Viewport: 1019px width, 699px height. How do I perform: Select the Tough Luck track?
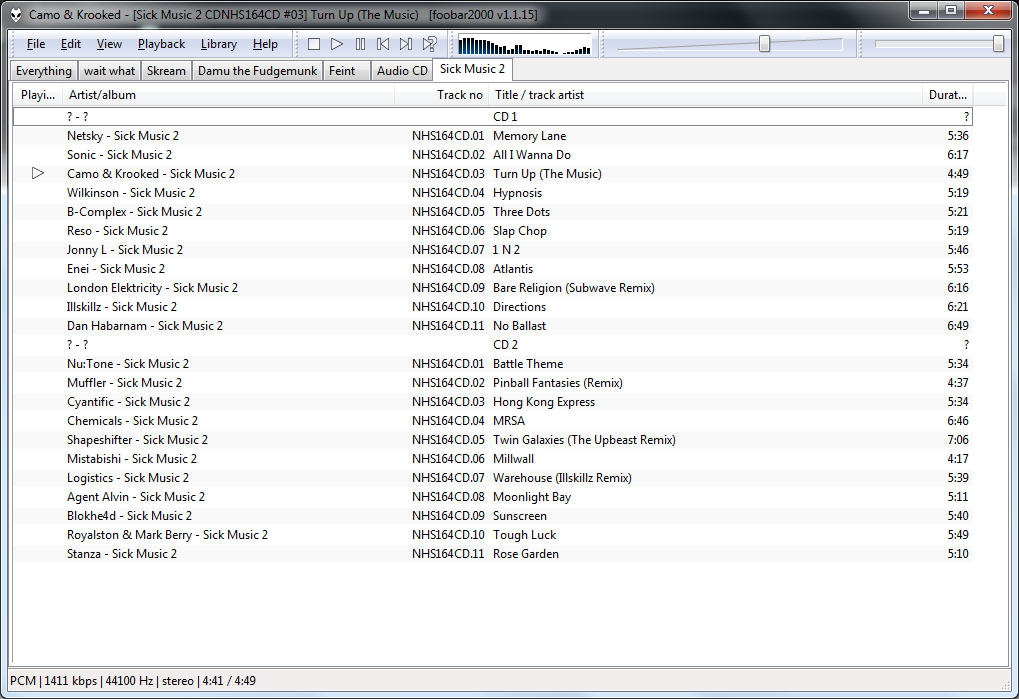pos(493,535)
